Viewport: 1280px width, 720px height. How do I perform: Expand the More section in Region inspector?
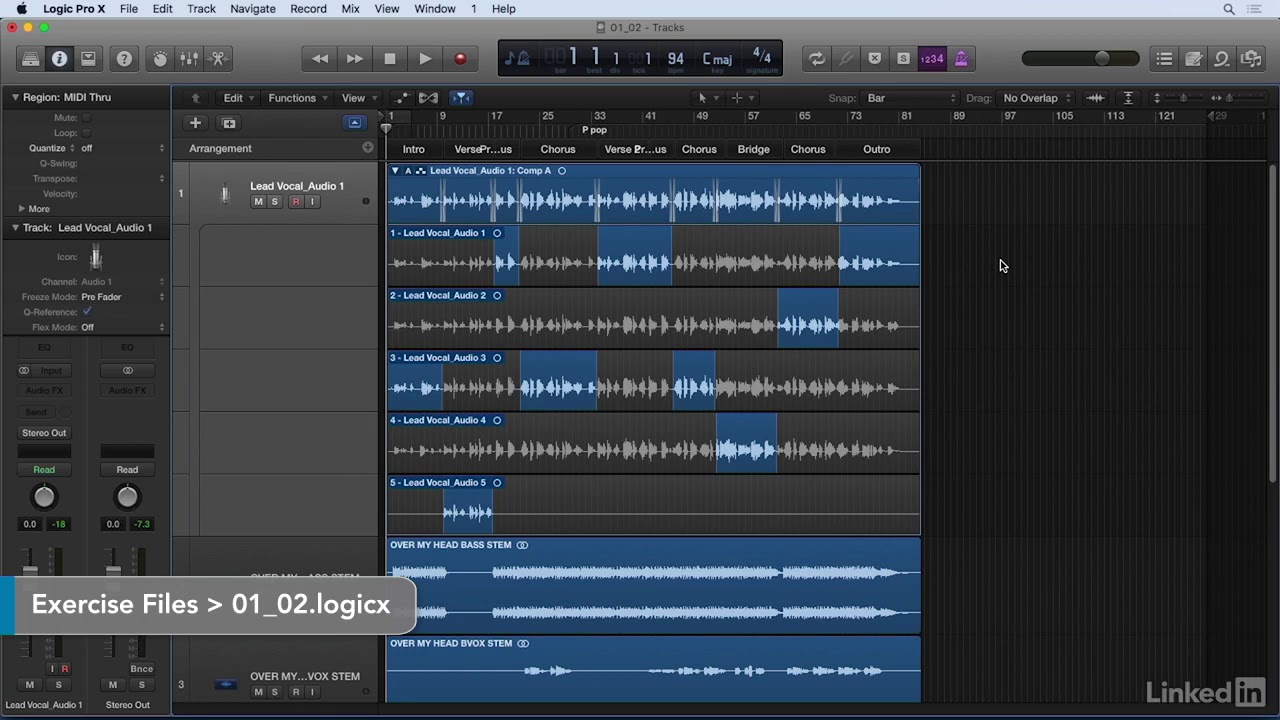click(x=22, y=209)
